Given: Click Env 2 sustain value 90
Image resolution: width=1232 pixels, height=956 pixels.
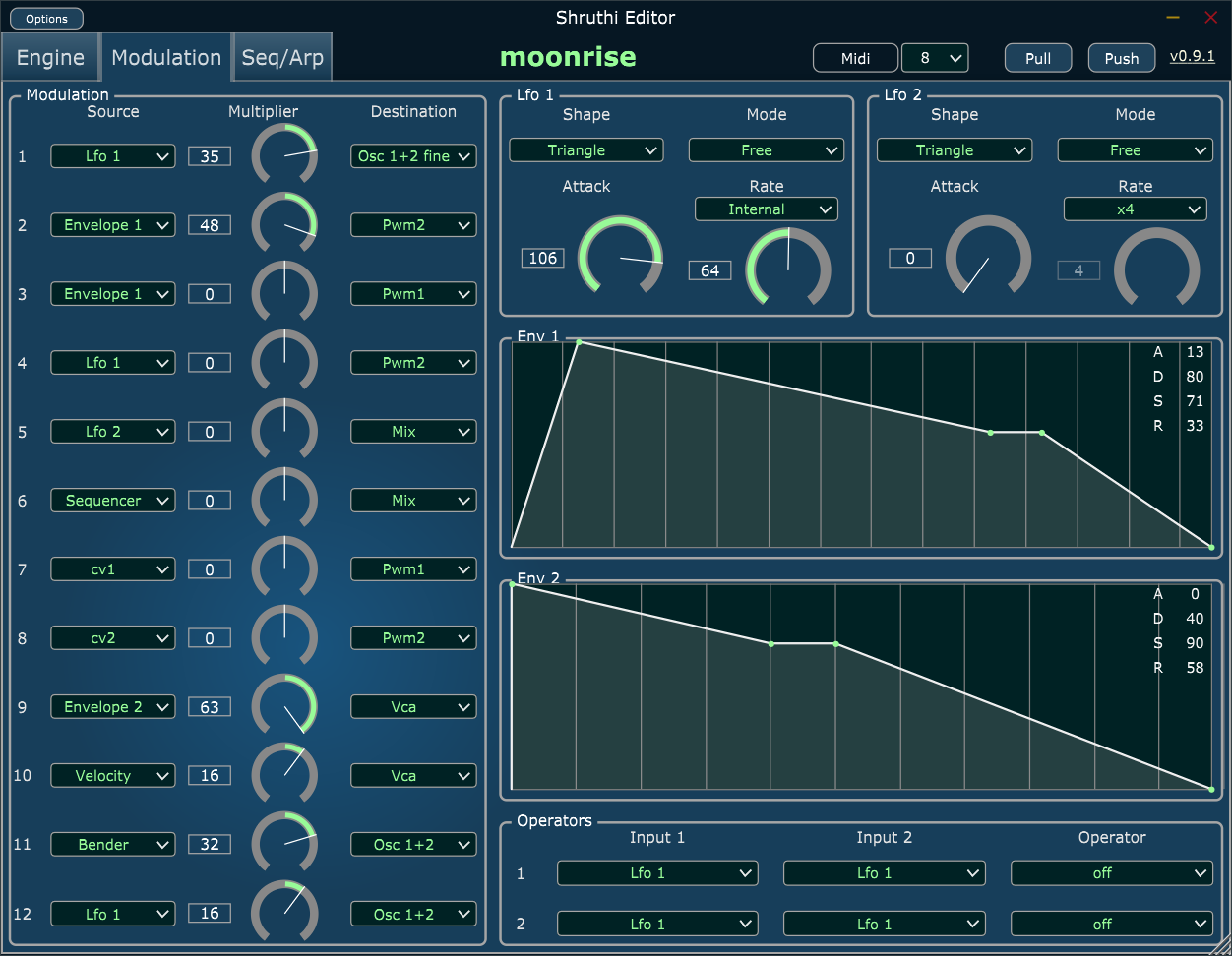Looking at the screenshot, I should coord(1195,643).
